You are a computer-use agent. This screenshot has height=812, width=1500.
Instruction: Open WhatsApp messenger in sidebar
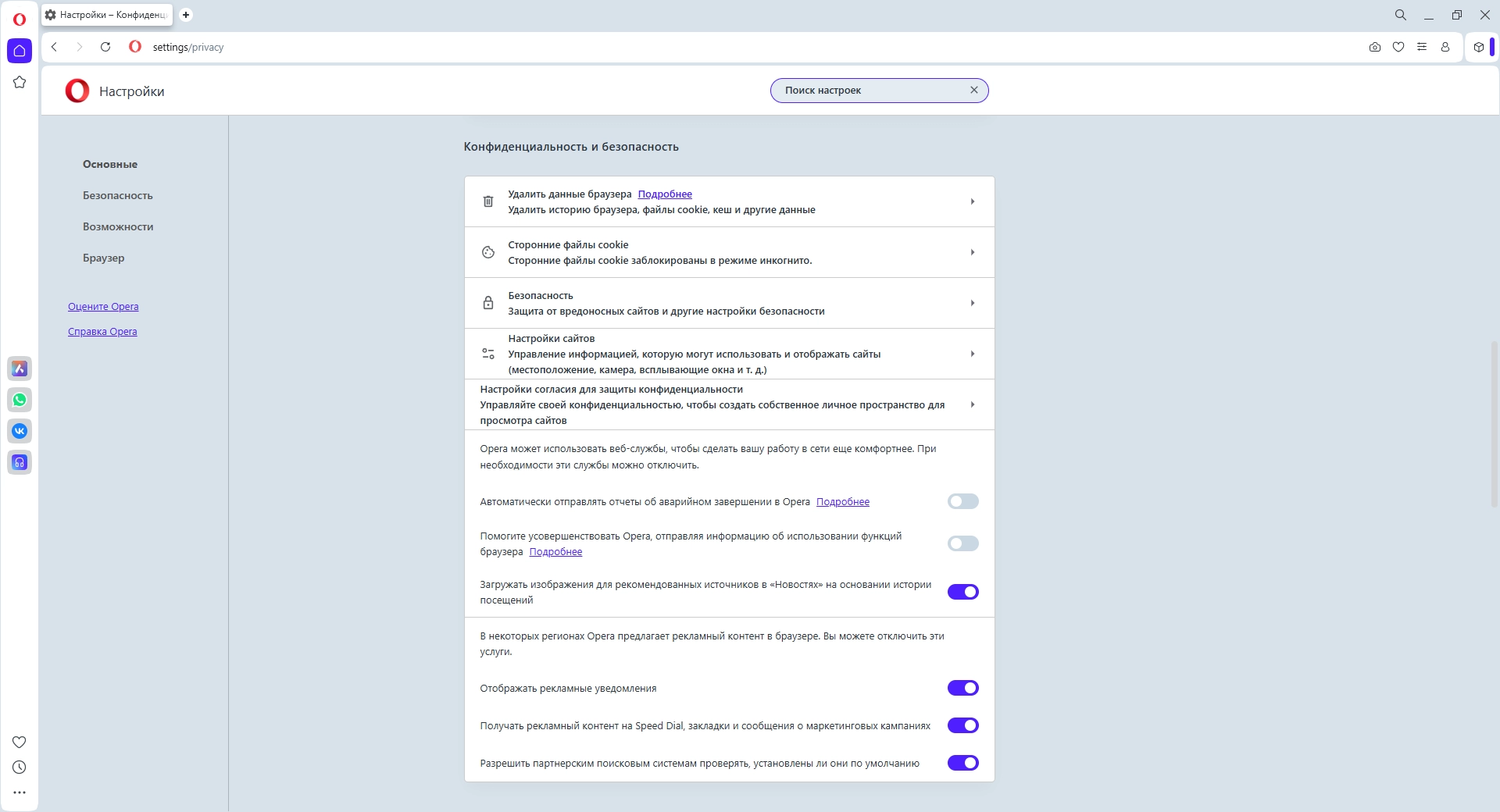coord(20,400)
